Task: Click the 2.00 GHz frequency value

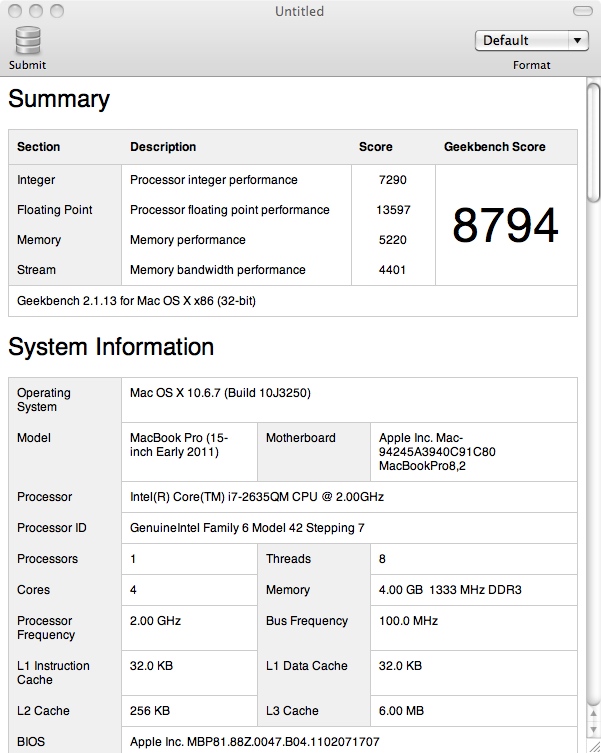Action: coord(155,621)
